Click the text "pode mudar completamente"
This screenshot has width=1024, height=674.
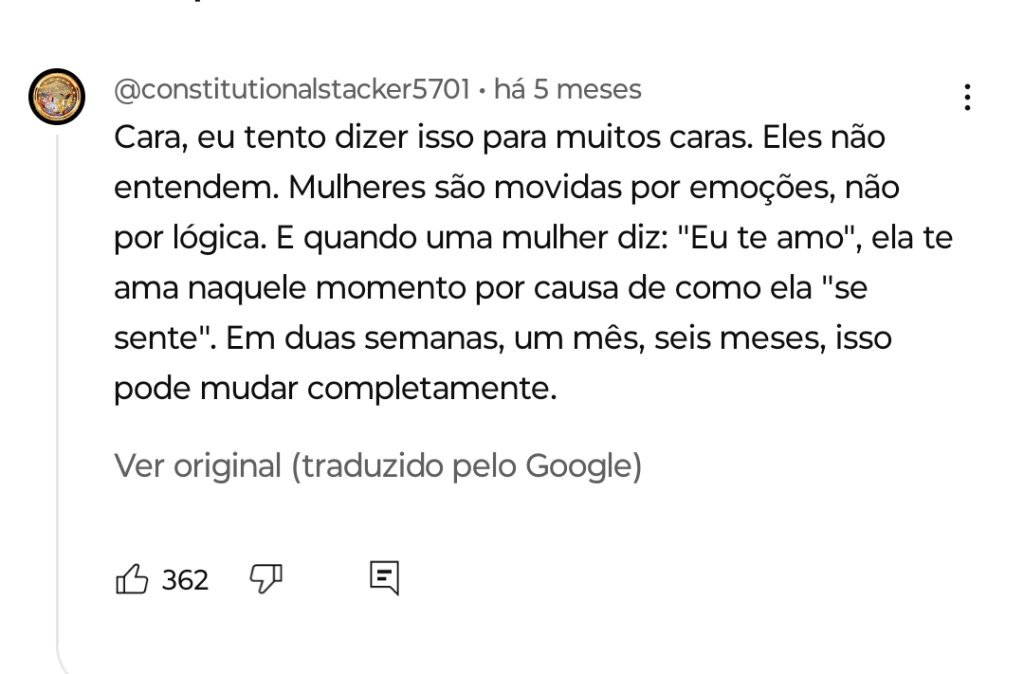pyautogui.click(x=334, y=385)
